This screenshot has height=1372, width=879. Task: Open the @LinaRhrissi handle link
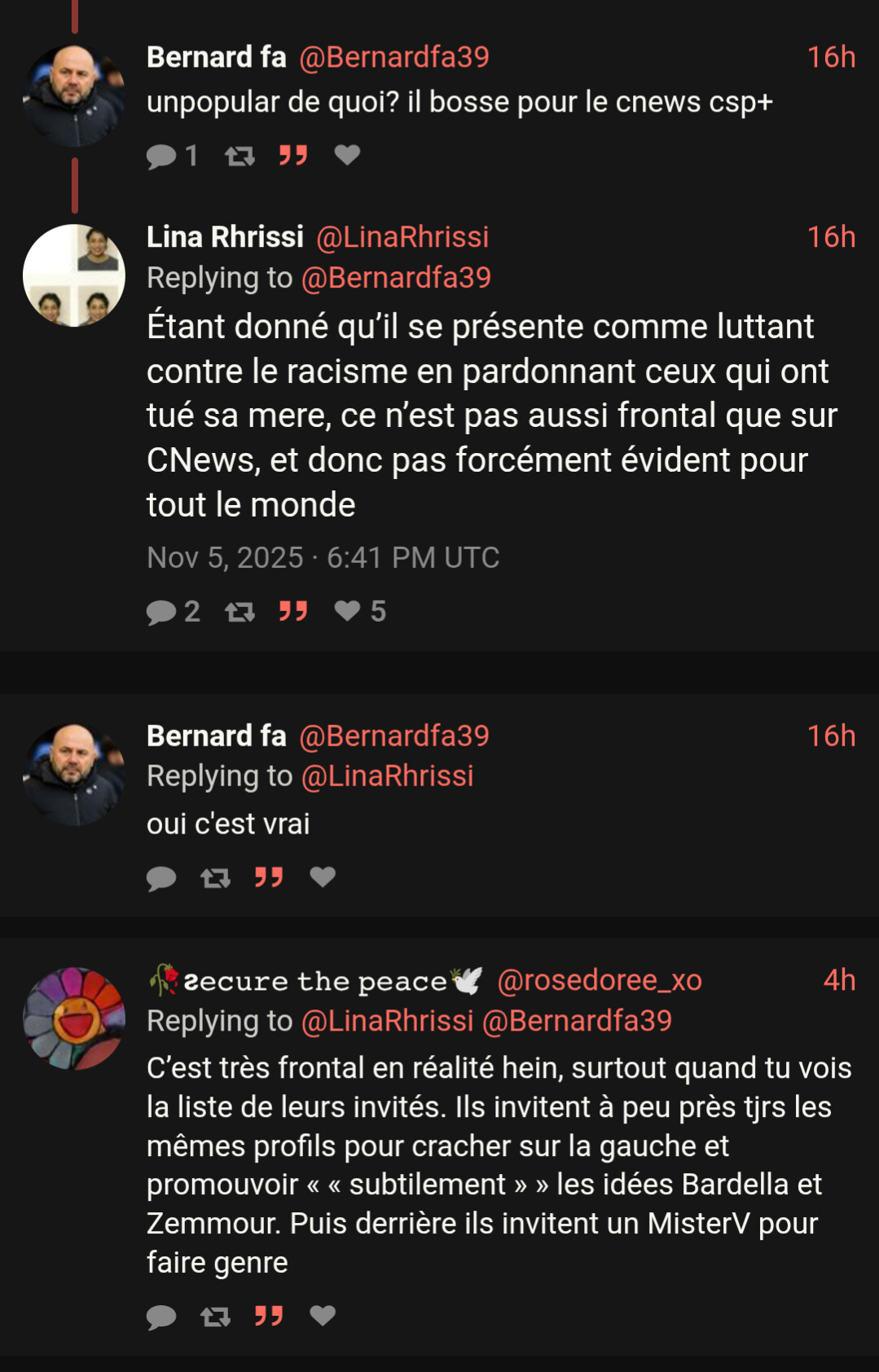(402, 237)
